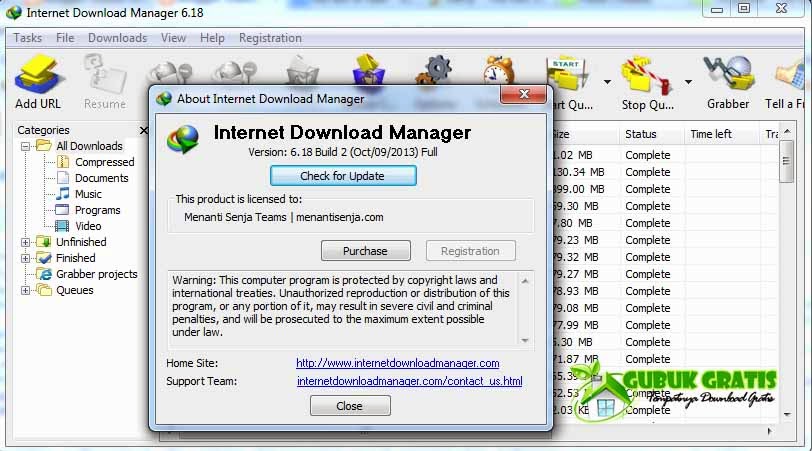Click the IDM icon in main title bar
Image resolution: width=812 pixels, height=451 pixels.
[13, 12]
